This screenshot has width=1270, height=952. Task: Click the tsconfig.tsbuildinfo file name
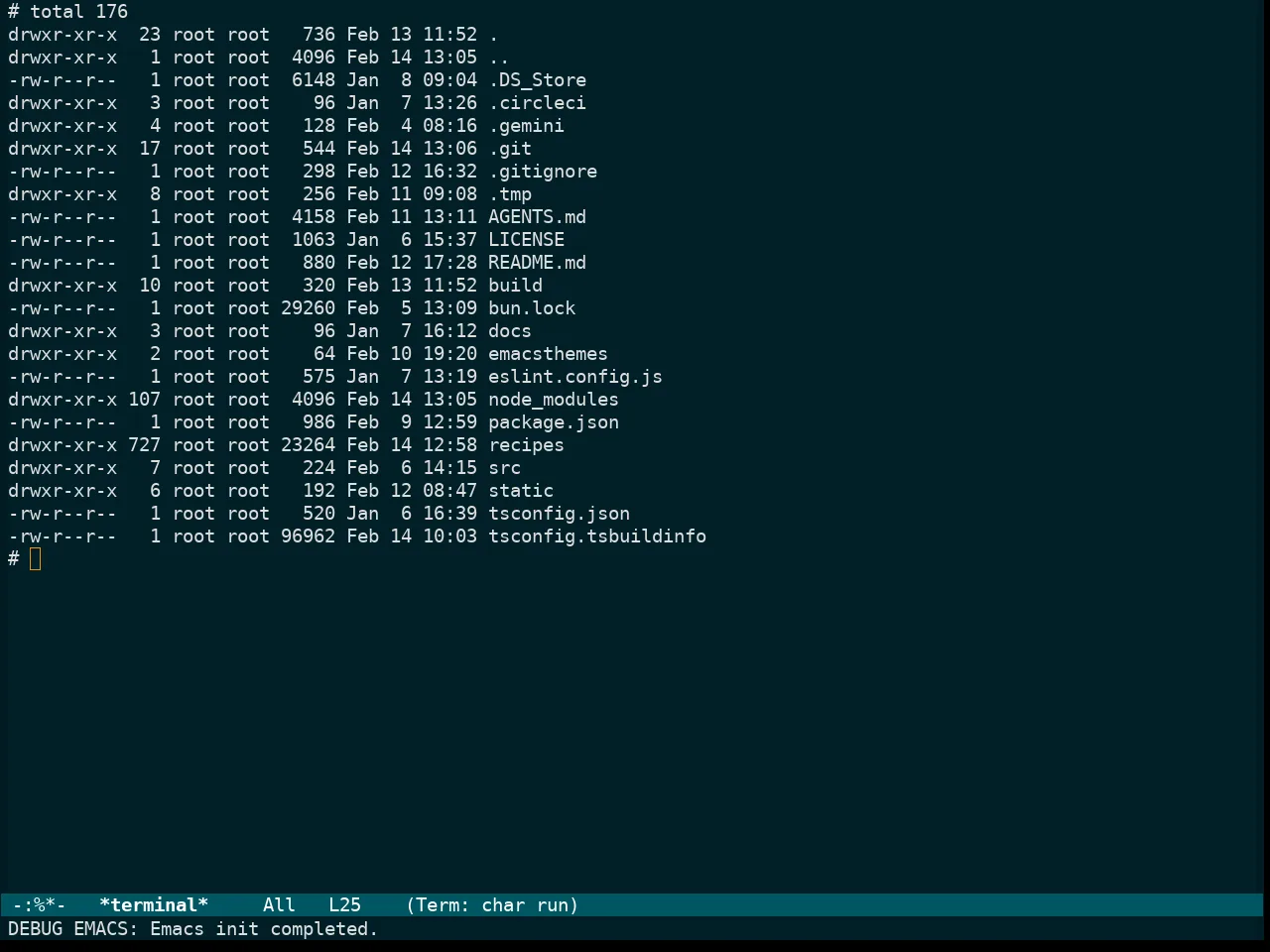coord(597,536)
